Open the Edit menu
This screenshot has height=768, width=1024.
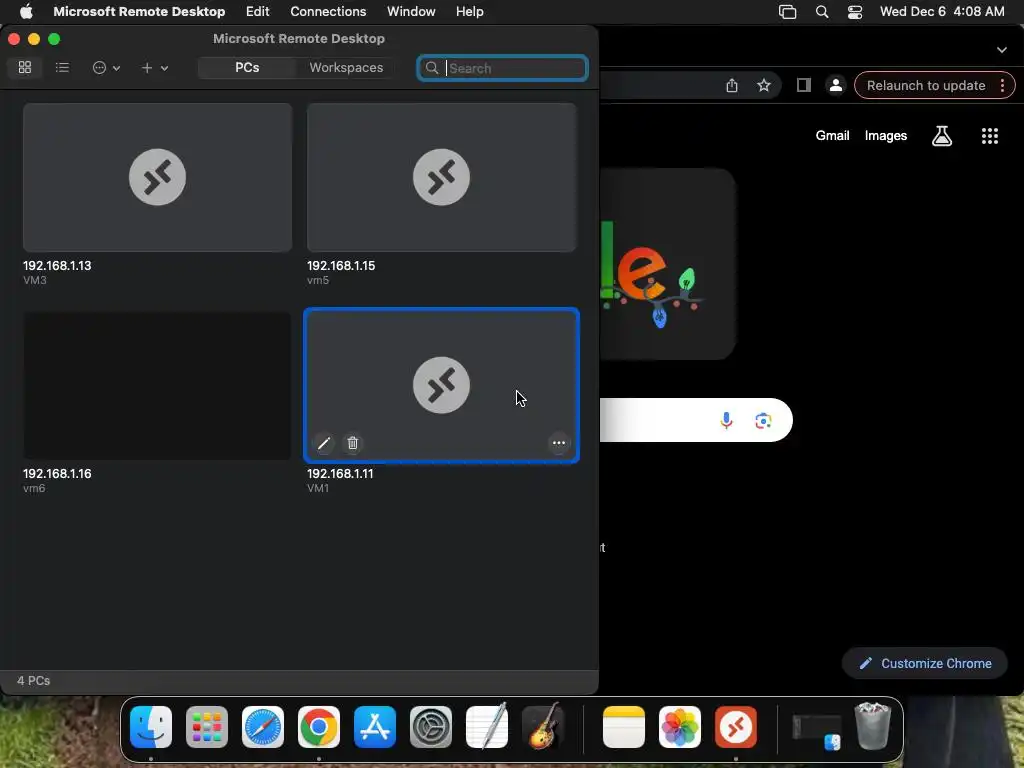tap(257, 11)
